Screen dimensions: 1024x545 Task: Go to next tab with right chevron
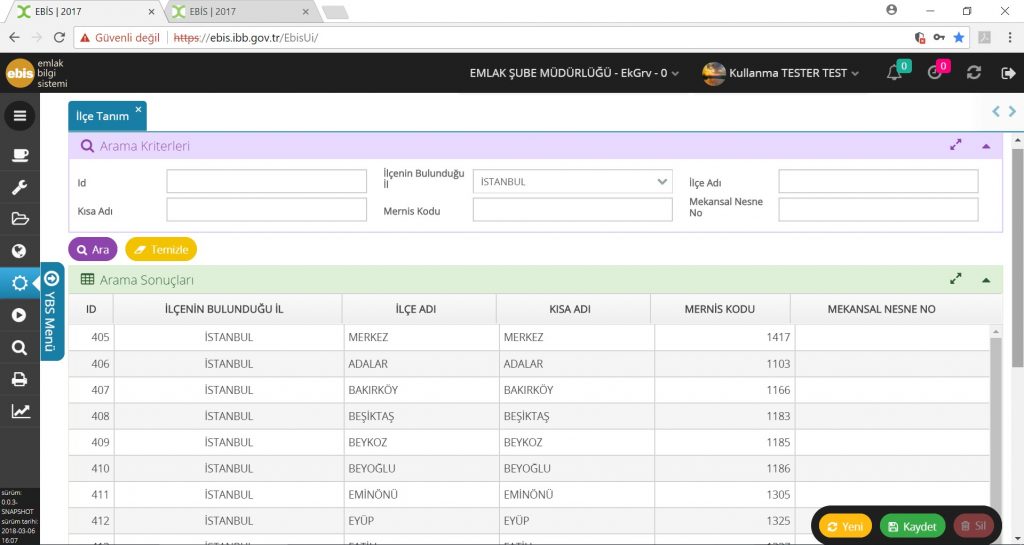pos(1012,112)
